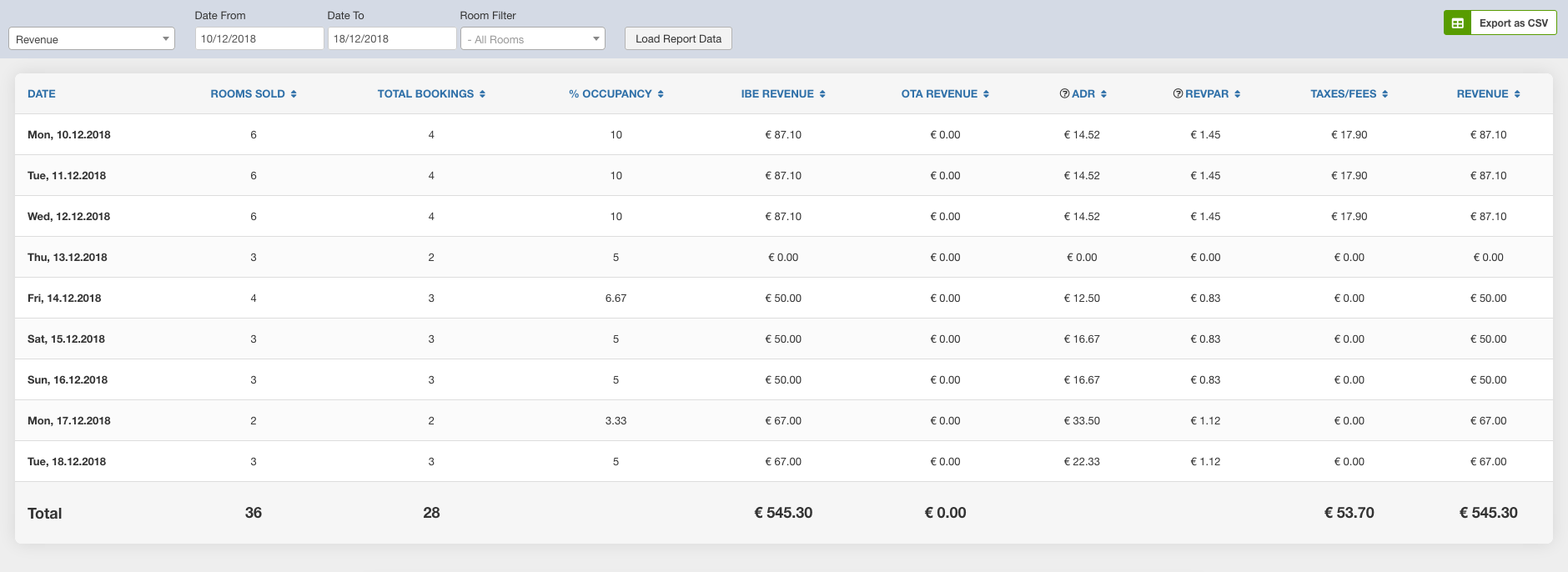Click the Room Filter dropdown arrow
Image resolution: width=1568 pixels, height=572 pixels.
pyautogui.click(x=596, y=39)
